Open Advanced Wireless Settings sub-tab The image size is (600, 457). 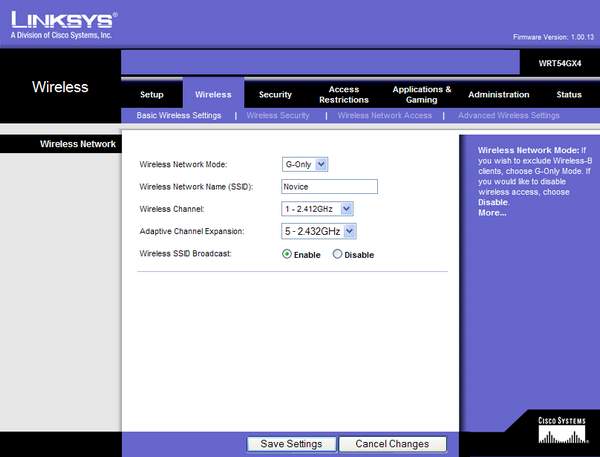(x=508, y=116)
